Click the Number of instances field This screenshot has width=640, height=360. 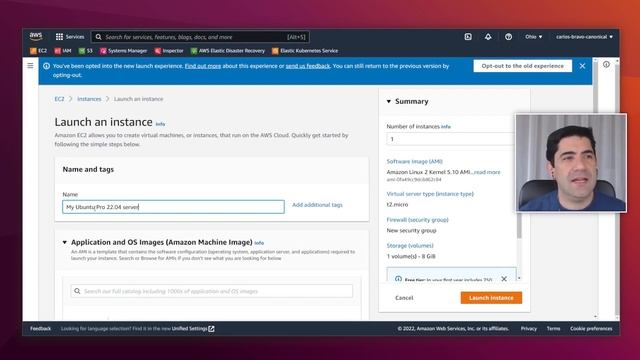pos(450,139)
